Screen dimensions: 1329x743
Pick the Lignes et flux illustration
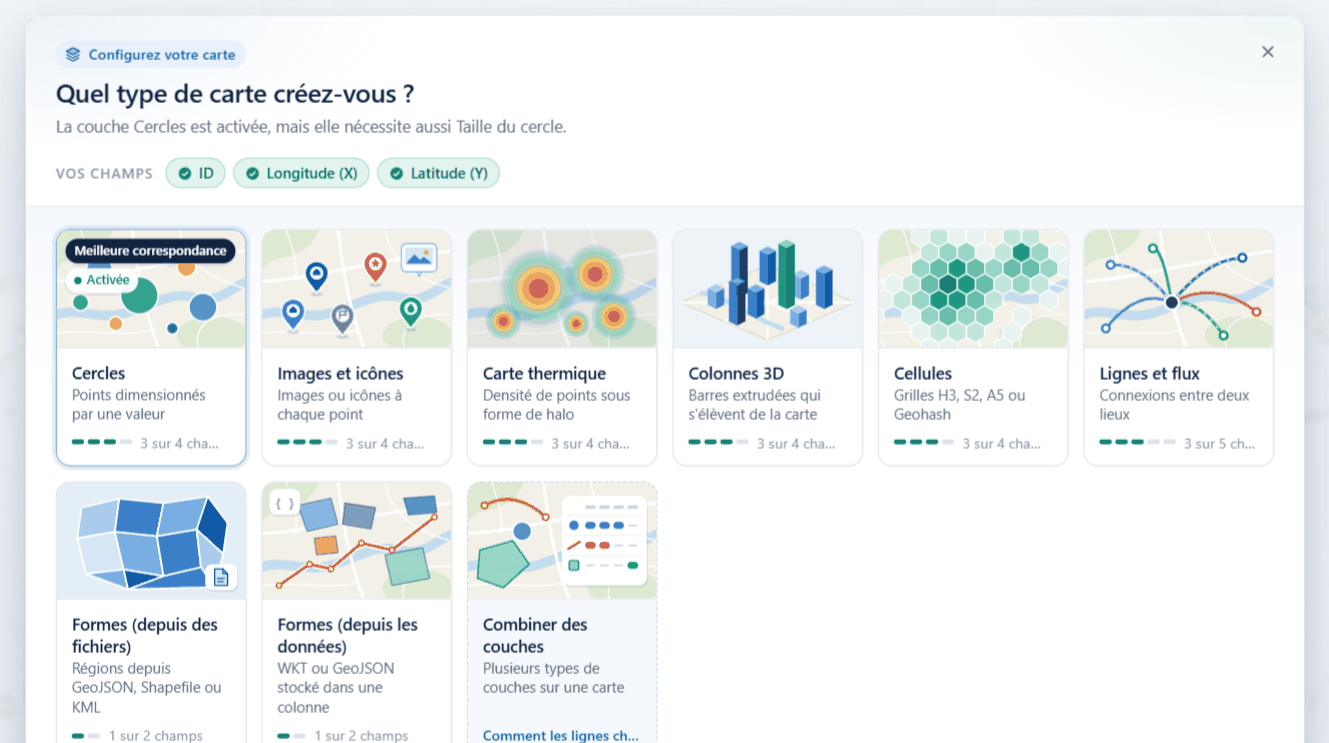click(1179, 289)
